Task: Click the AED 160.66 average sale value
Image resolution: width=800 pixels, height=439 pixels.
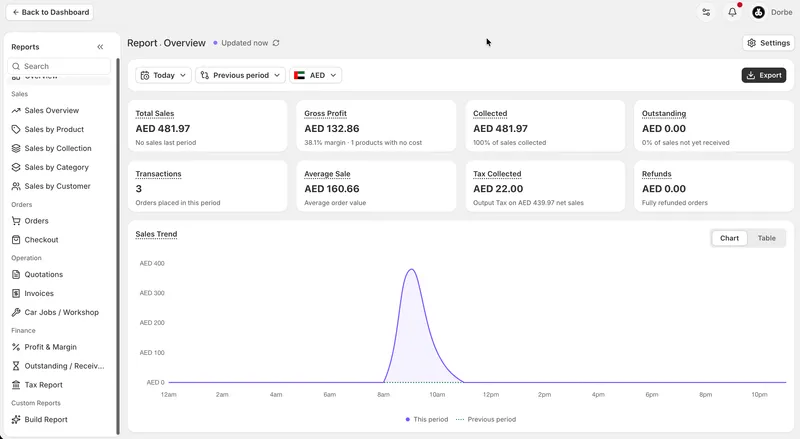Action: point(332,189)
